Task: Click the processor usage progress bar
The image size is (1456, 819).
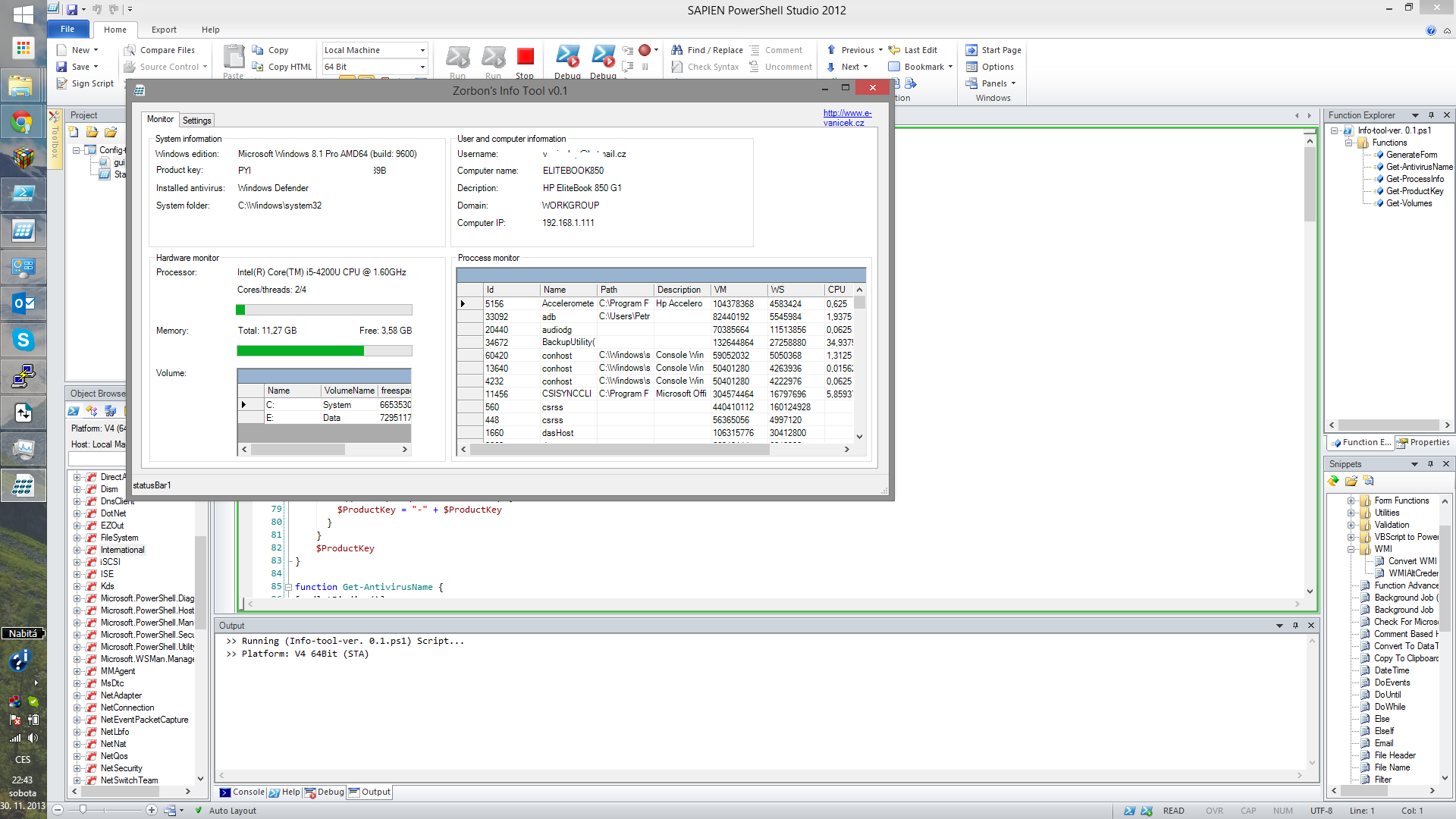Action: tap(325, 310)
